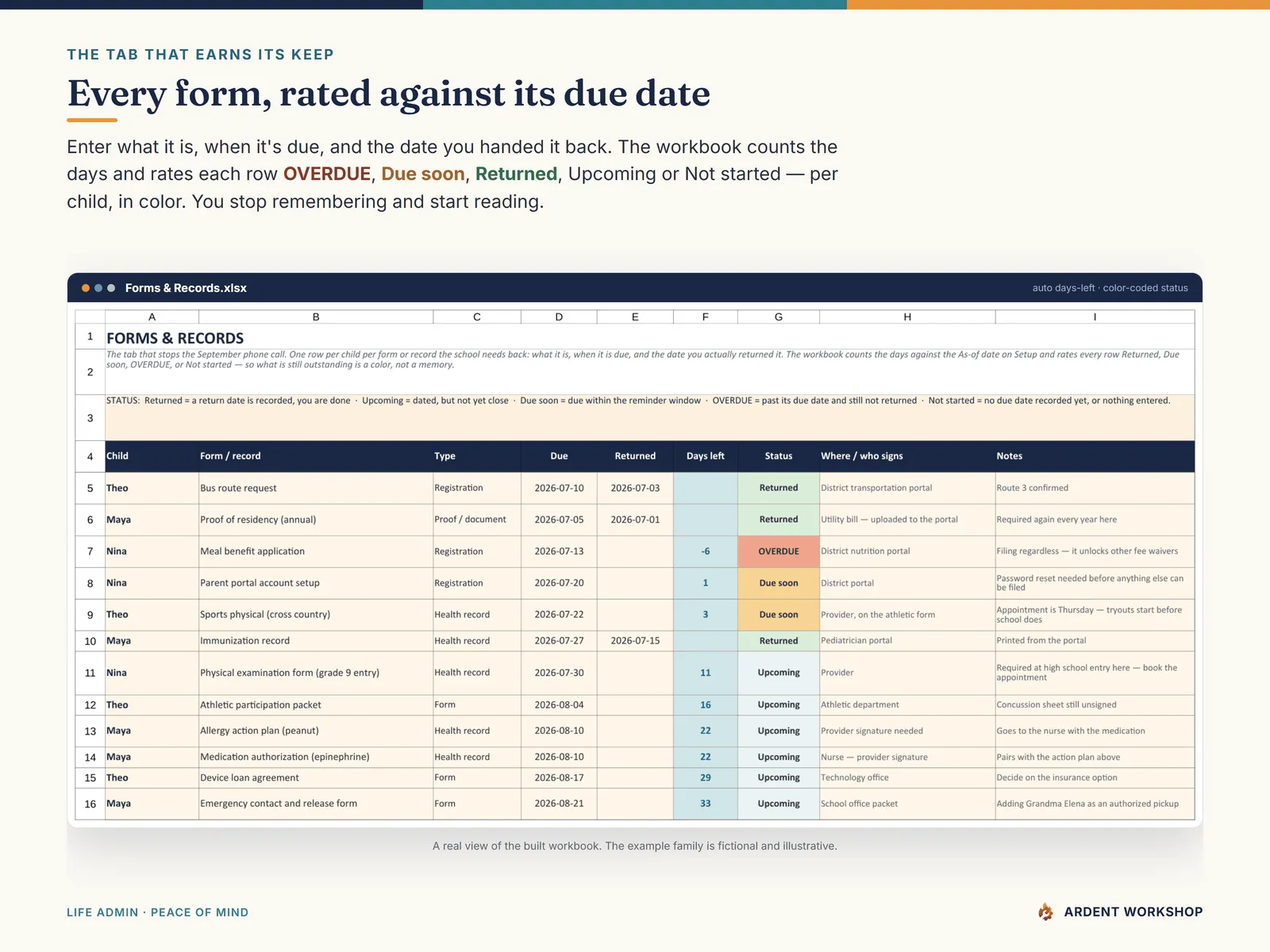The image size is (1270, 952).
Task: Click Technology office cell
Action: [x=907, y=777]
